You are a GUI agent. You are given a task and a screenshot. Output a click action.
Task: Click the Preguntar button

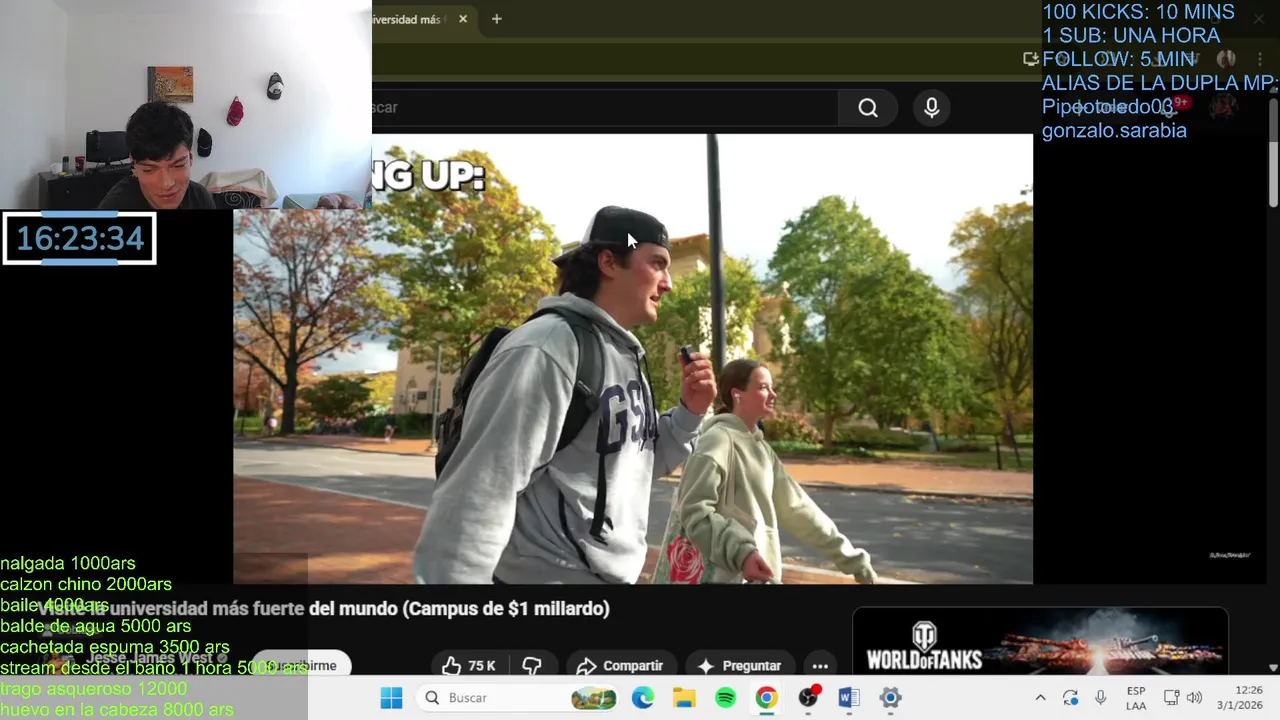click(739, 666)
